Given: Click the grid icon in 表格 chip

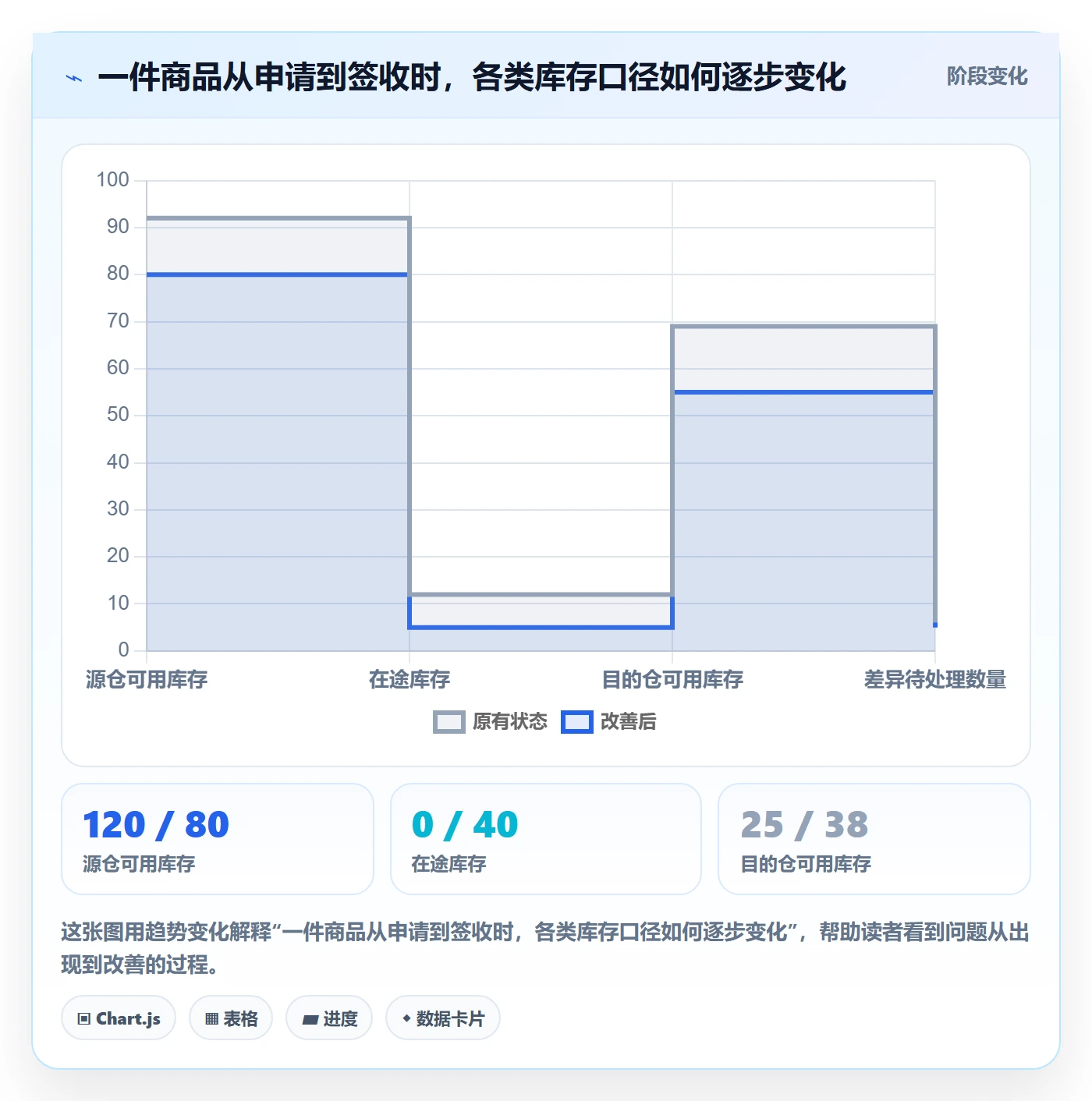Looking at the screenshot, I should coord(211,1018).
